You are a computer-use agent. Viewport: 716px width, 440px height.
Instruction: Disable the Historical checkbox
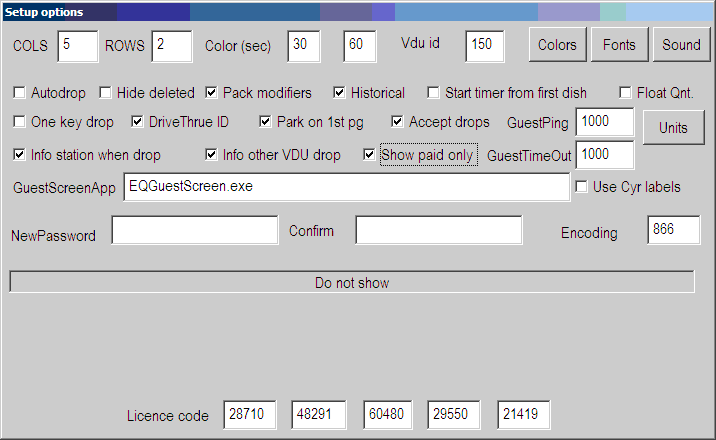pos(340,93)
